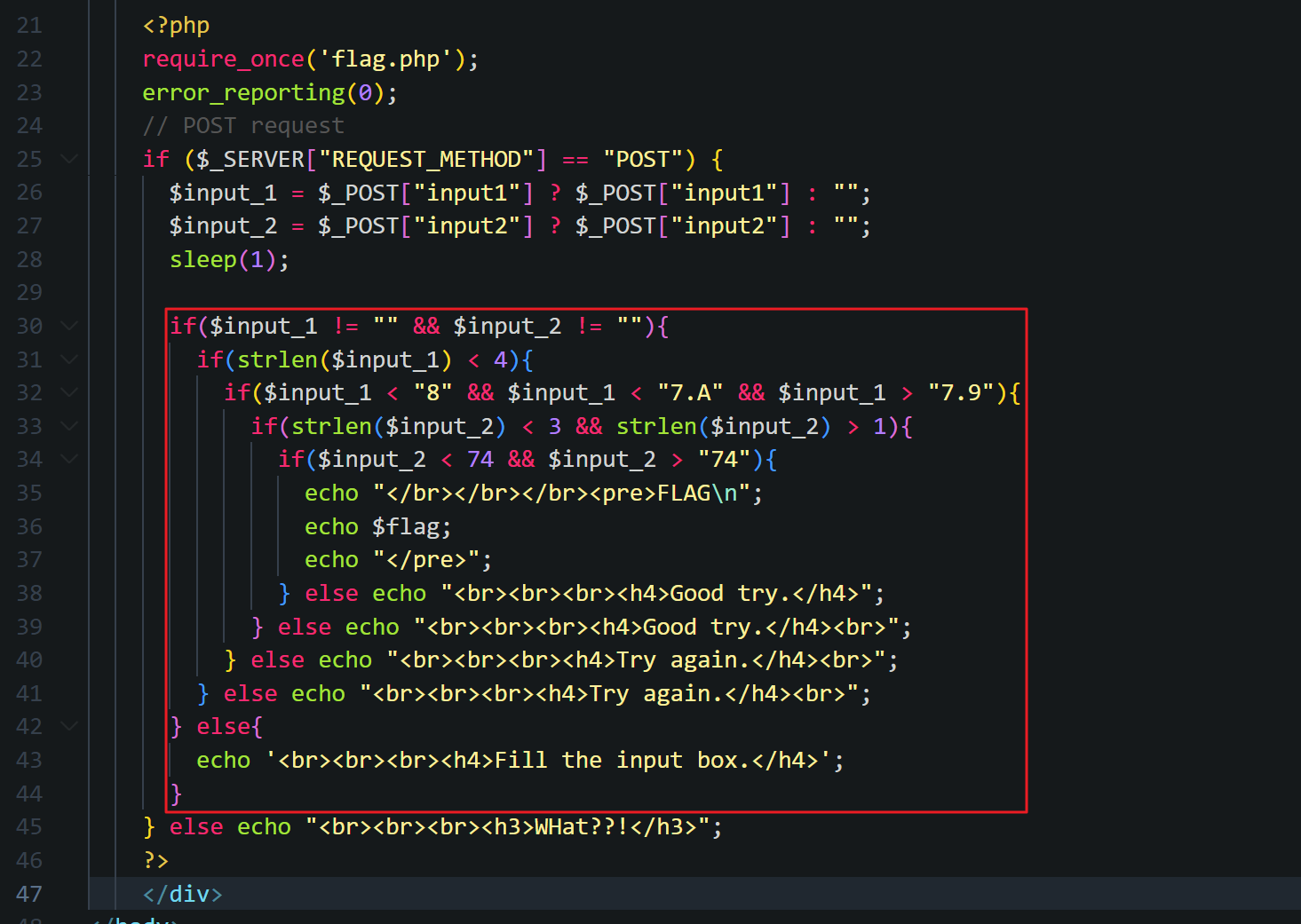The height and width of the screenshot is (924, 1301).
Task: Click the "REQUEST_METHOD" string
Action: click(x=426, y=160)
